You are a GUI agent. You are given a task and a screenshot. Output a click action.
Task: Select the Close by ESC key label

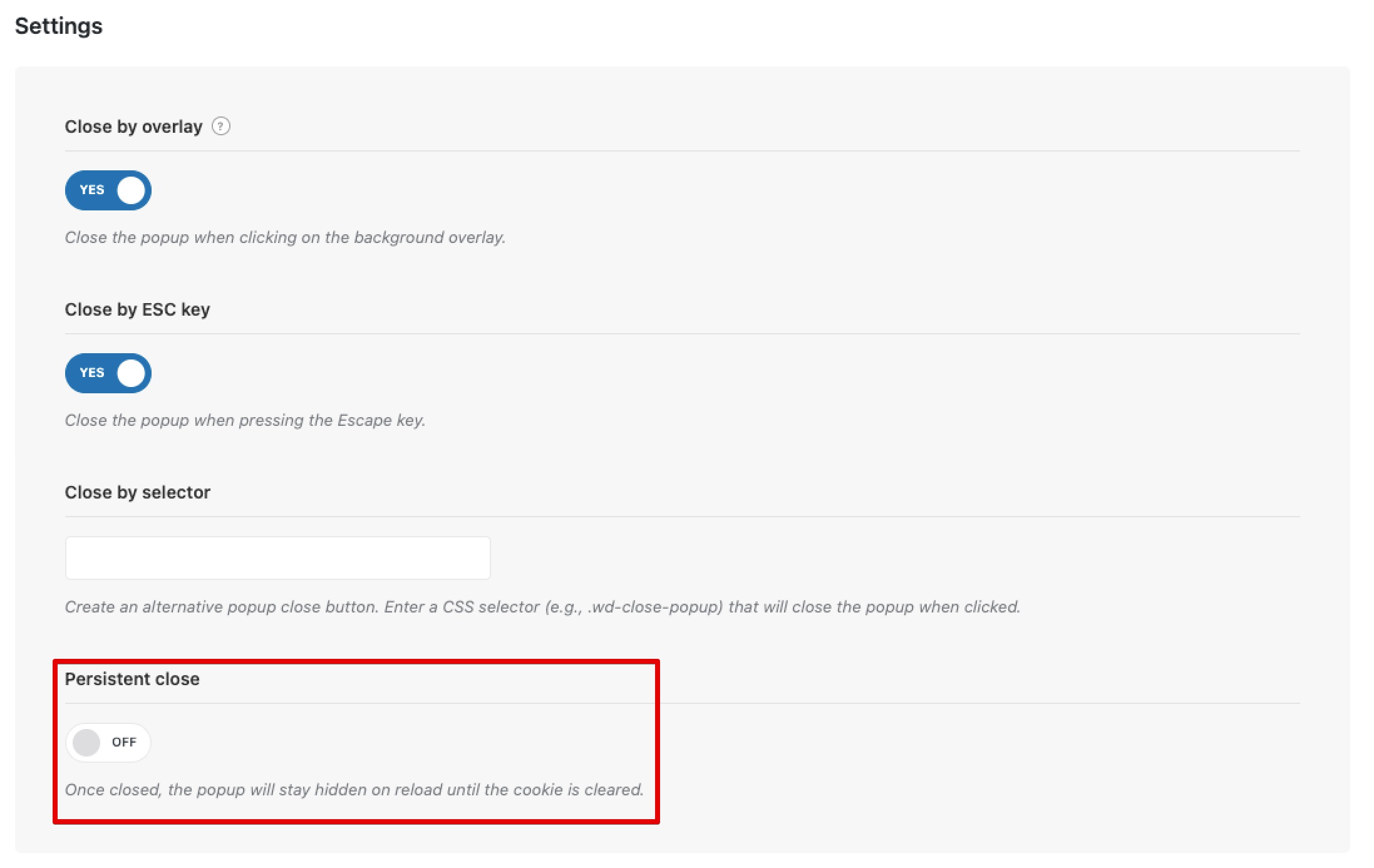pos(137,309)
